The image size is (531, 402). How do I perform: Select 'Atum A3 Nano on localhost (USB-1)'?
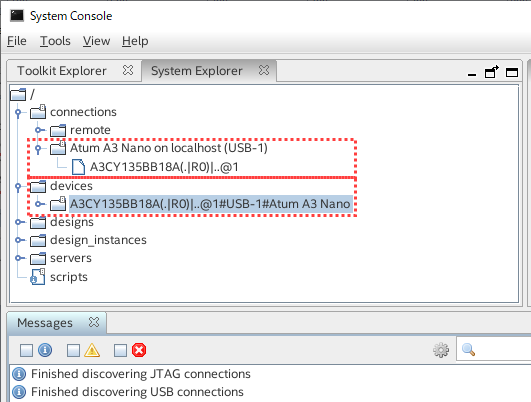coord(169,148)
